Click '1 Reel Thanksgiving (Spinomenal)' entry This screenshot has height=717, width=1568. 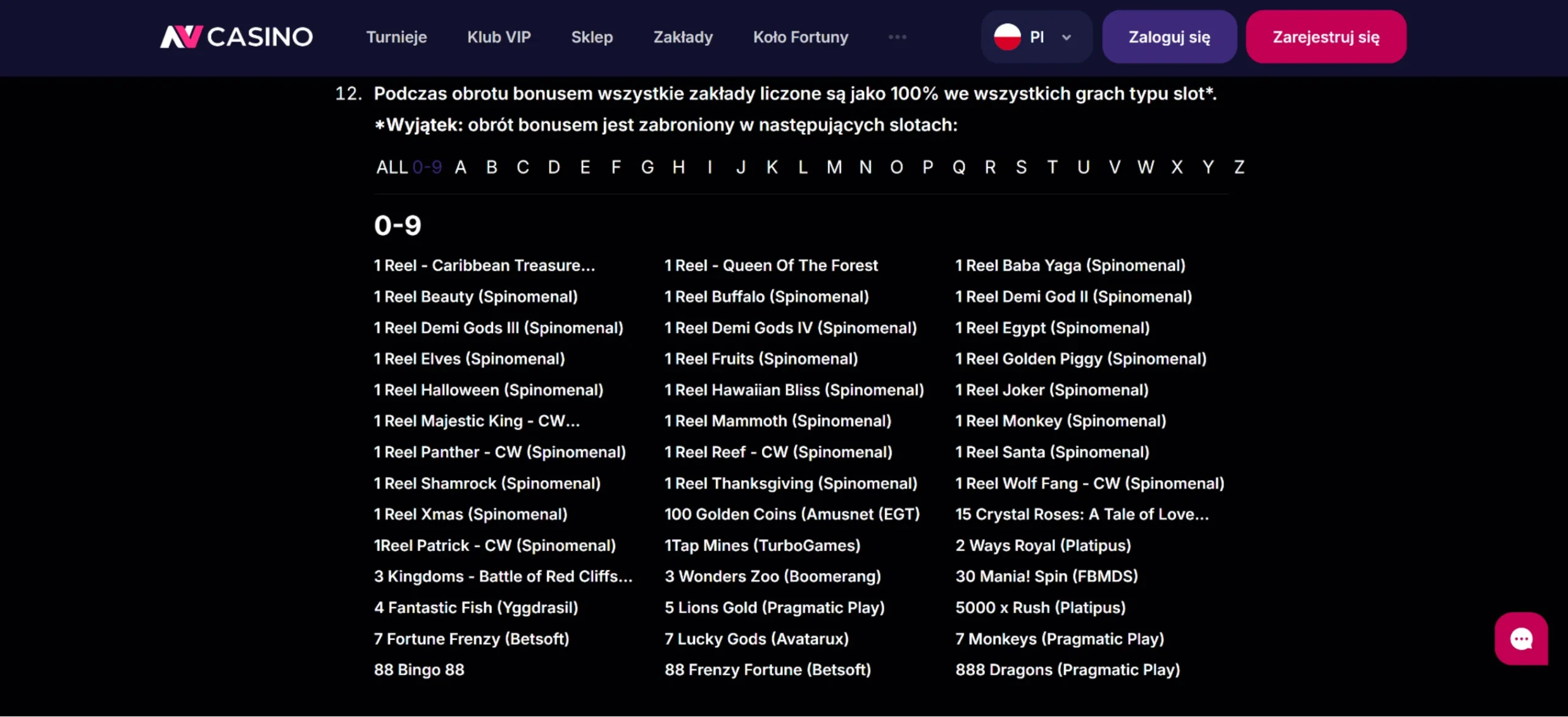point(791,483)
